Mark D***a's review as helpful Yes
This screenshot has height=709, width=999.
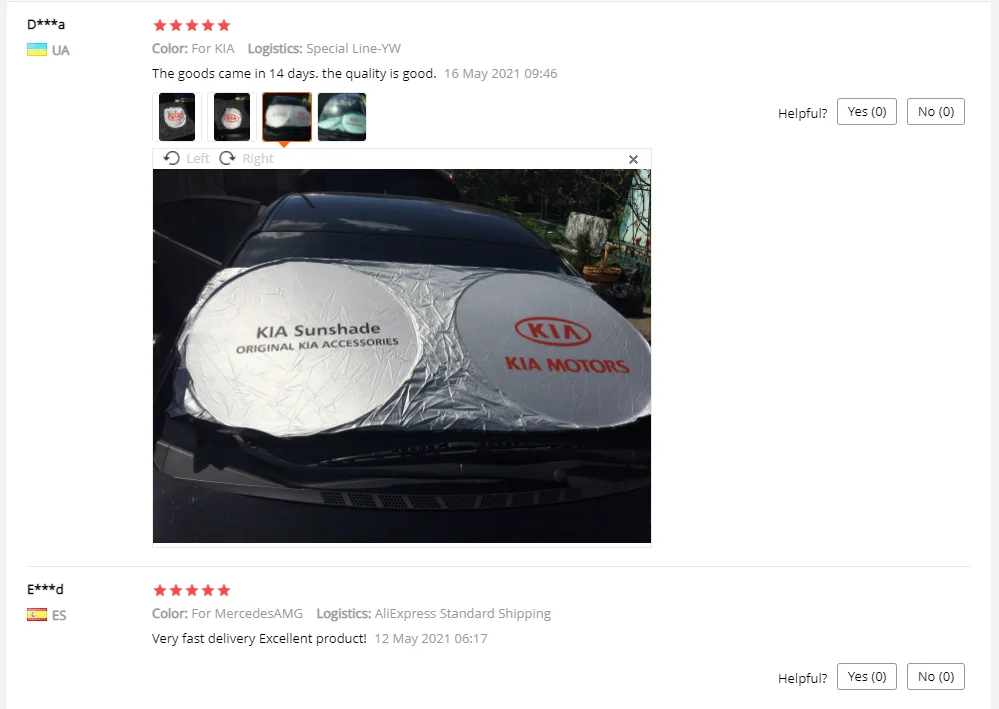pyautogui.click(x=866, y=111)
